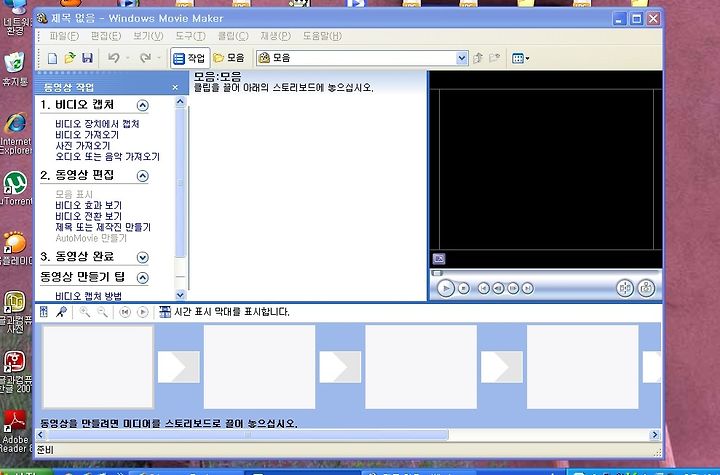This screenshot has width=720, height=475.
Task: Open the undo history dropdown arrow
Action: pos(127,58)
